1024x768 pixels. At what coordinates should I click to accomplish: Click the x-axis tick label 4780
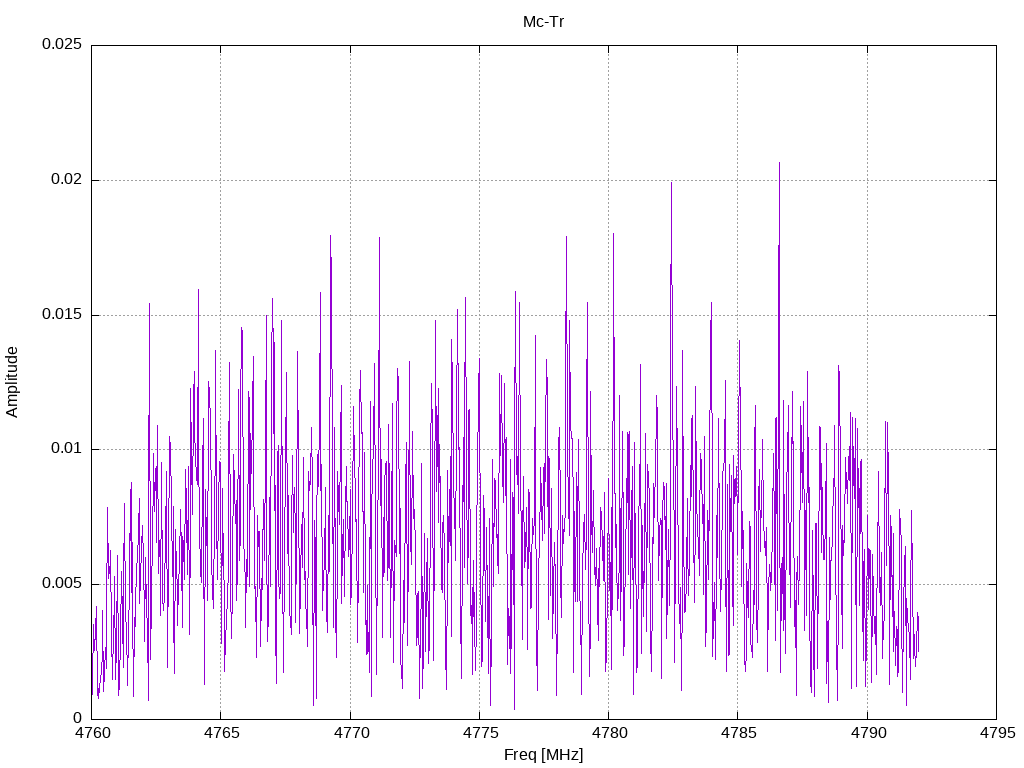(x=609, y=733)
